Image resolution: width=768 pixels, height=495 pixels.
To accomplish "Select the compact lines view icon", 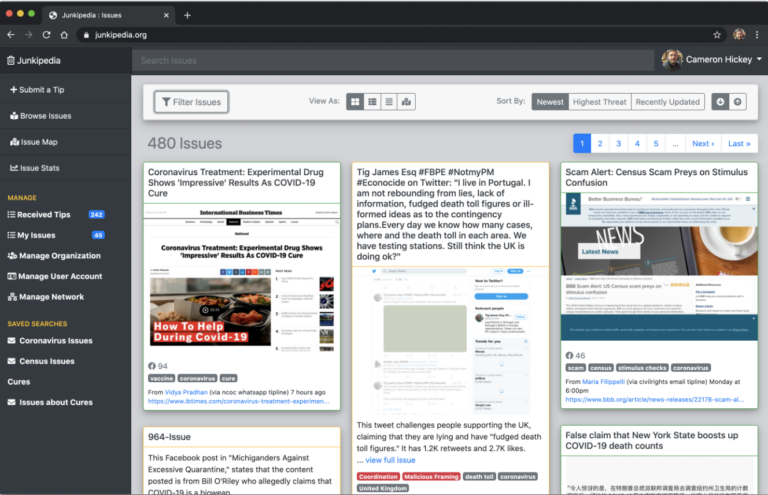I will click(x=389, y=102).
